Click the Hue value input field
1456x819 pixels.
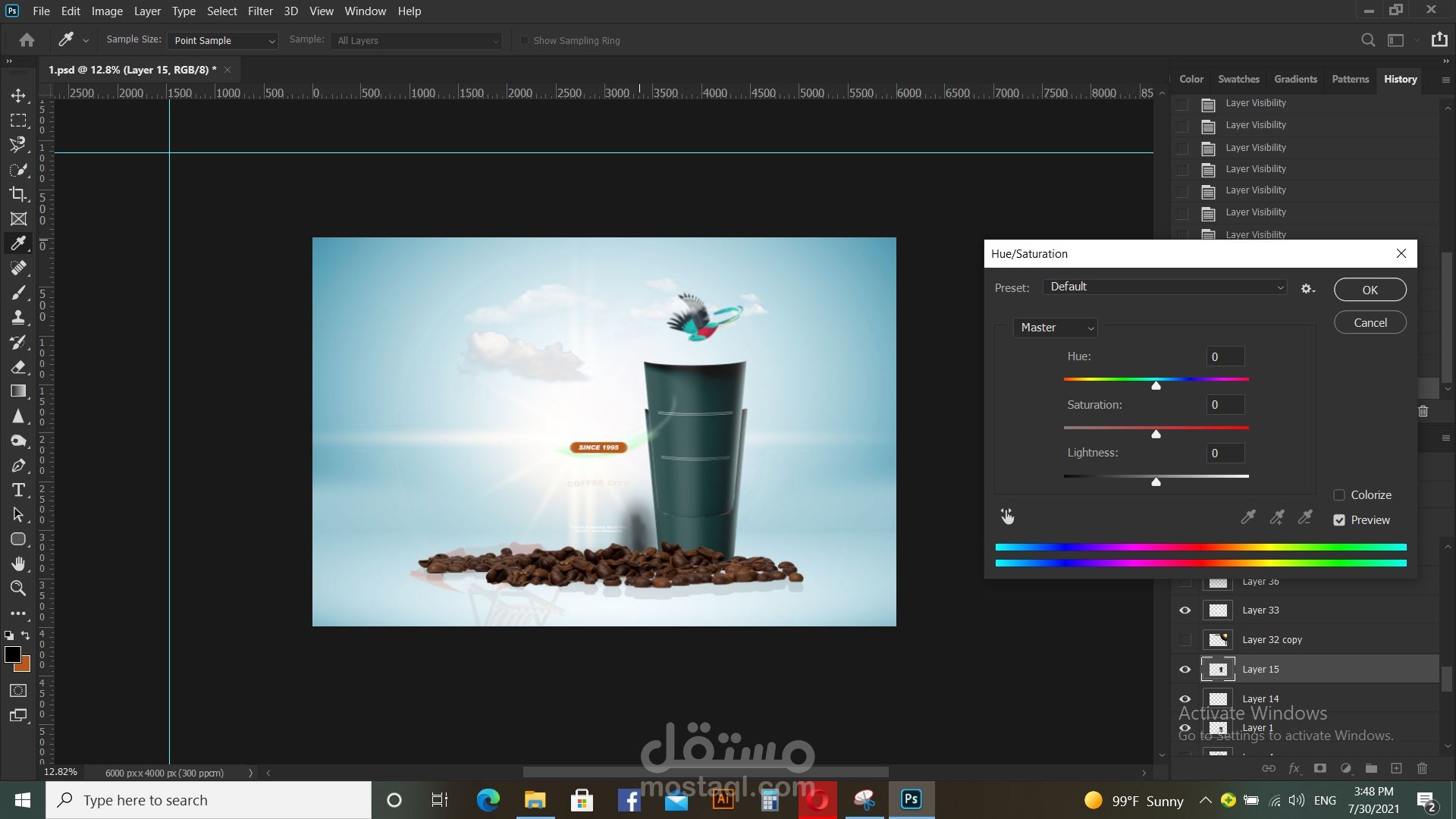tap(1225, 357)
